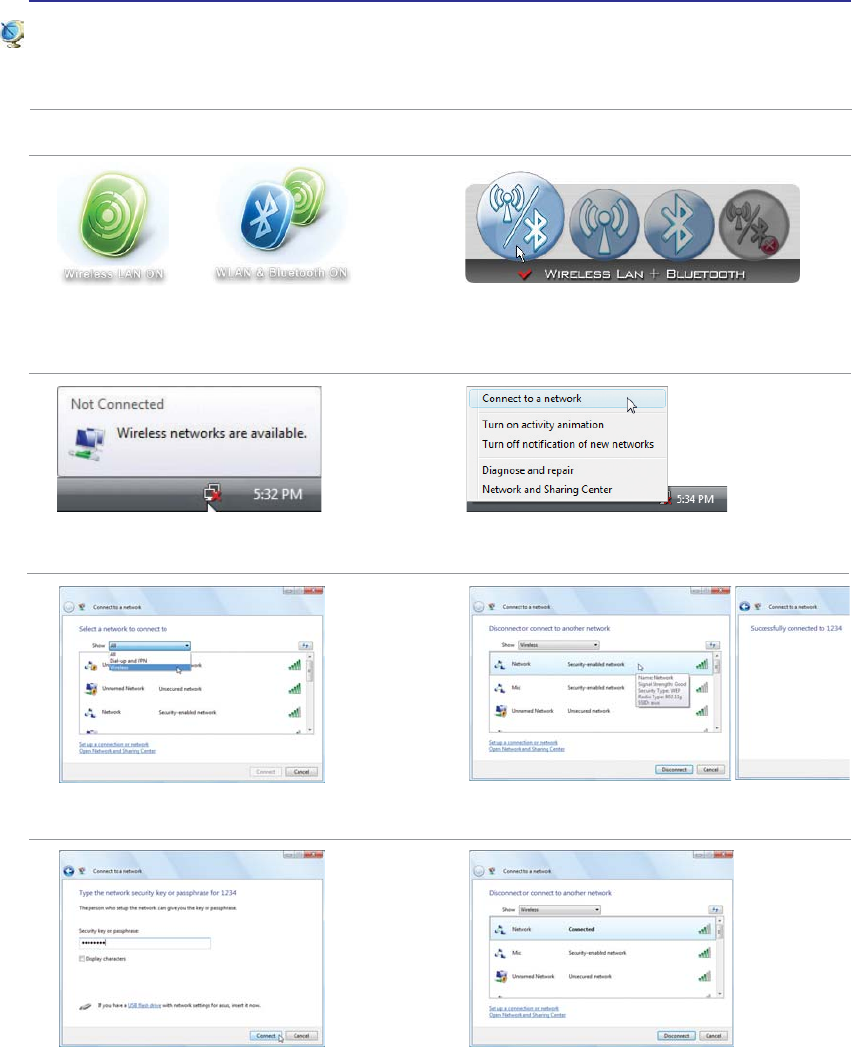Click the 5:34 PM taskbar clock
Screen dimensions: 852x1047
695,499
